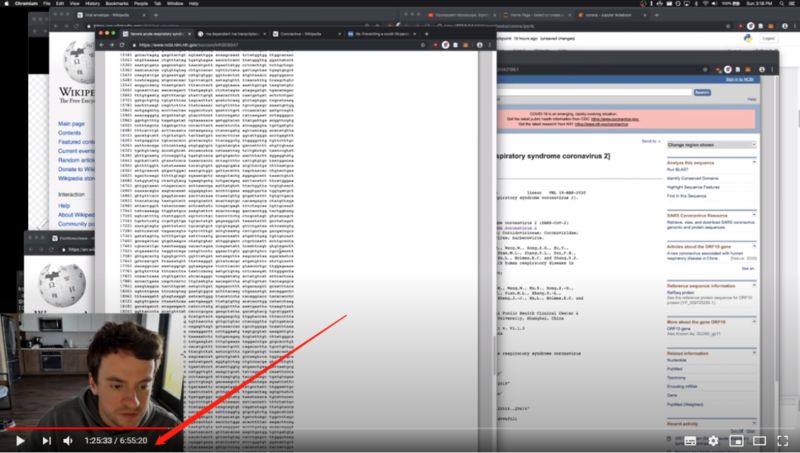Collapse the Analyze this sequence section

click(x=754, y=162)
